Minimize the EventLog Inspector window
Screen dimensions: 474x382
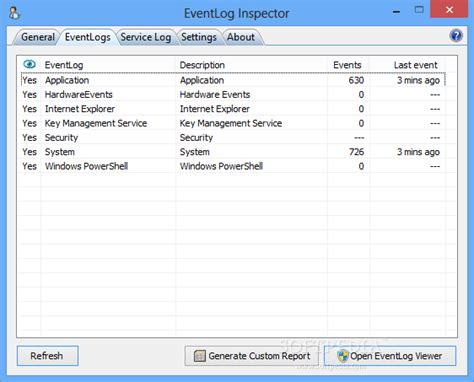396,11
